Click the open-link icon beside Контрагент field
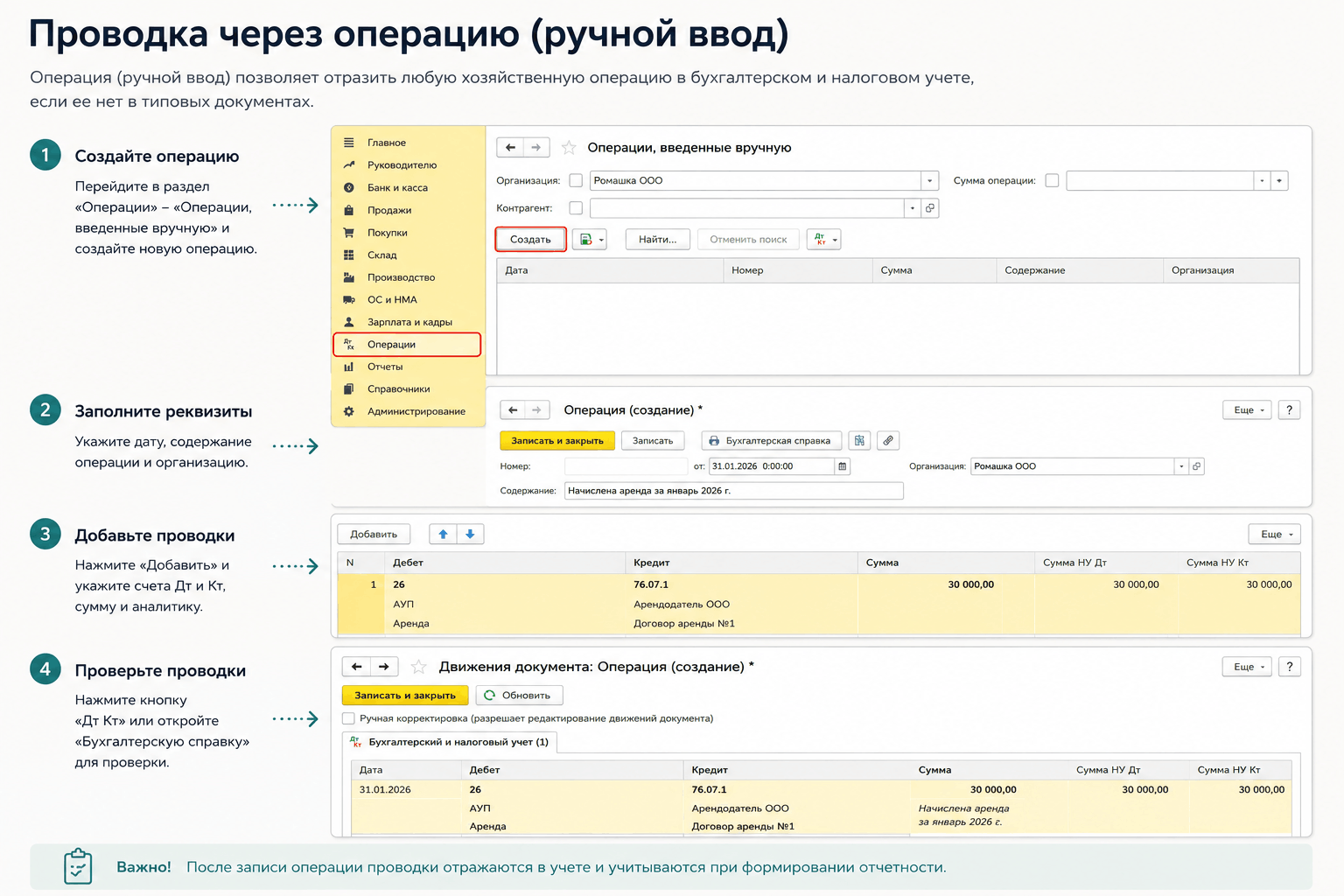Viewport: 1344px width, 896px height. click(930, 208)
